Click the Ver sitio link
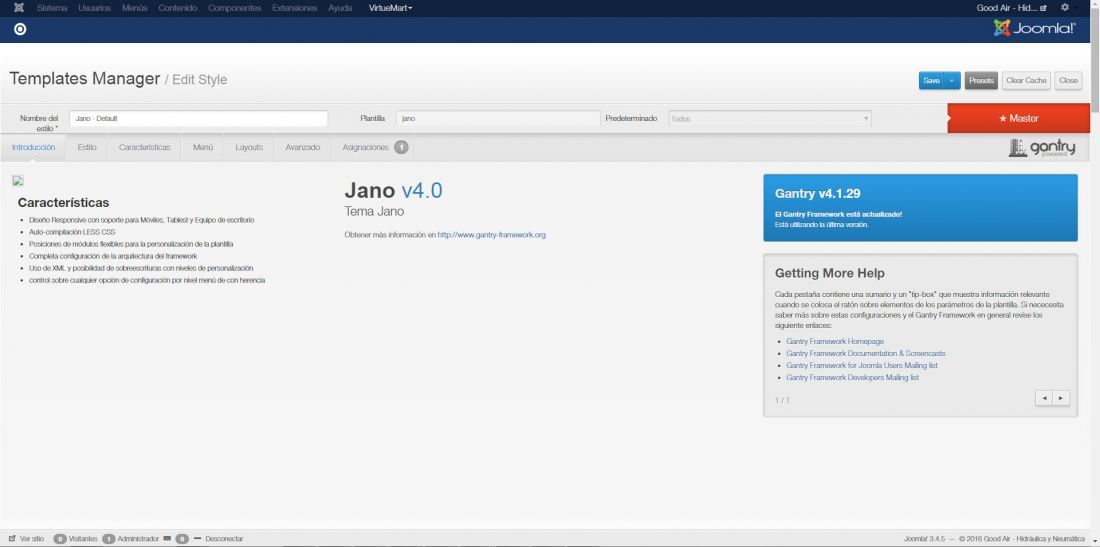1100x547 pixels. click(x=32, y=539)
